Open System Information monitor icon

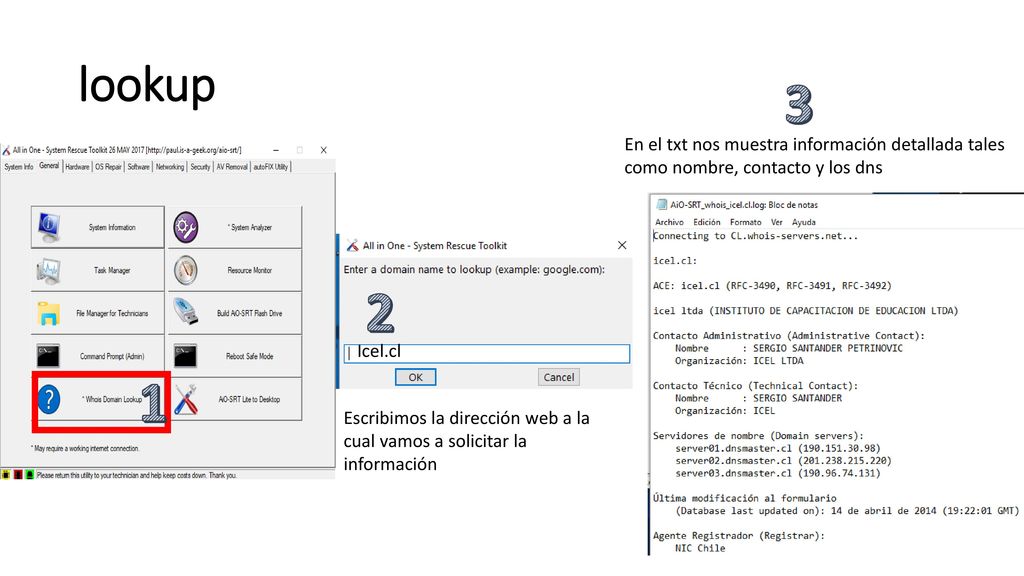point(49,227)
